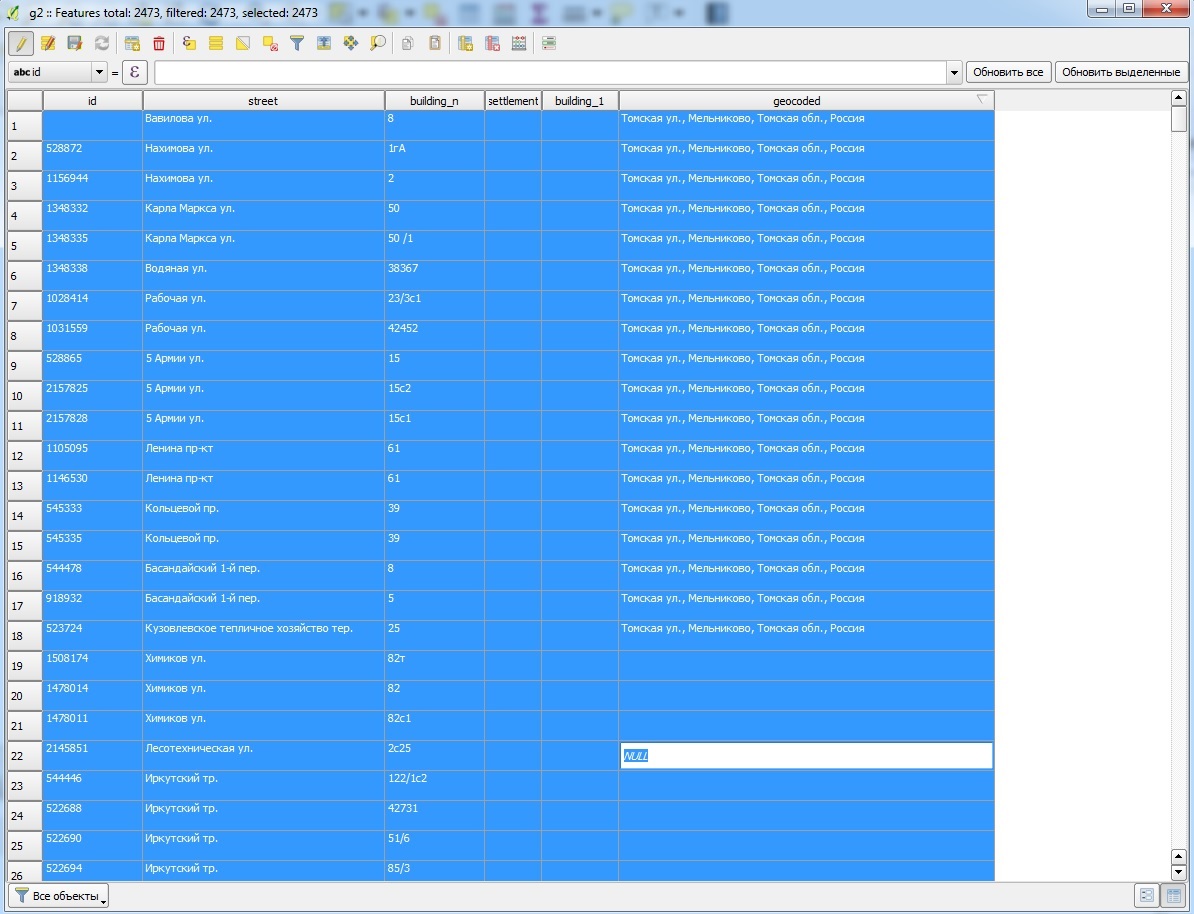1194x914 pixels.
Task: Click 'Обновить выделенные' button
Action: (x=1121, y=72)
